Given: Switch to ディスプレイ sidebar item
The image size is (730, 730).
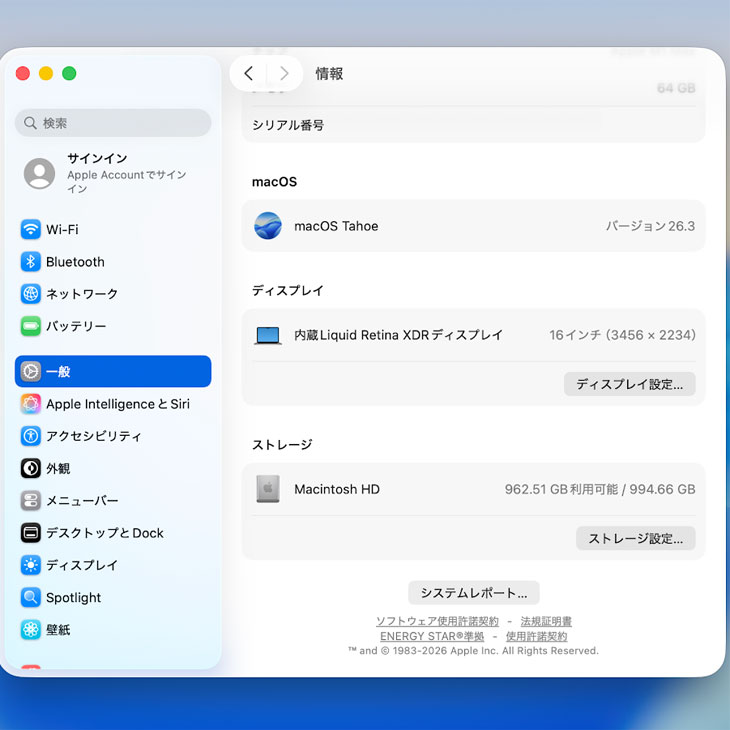Looking at the screenshot, I should pyautogui.click(x=82, y=565).
